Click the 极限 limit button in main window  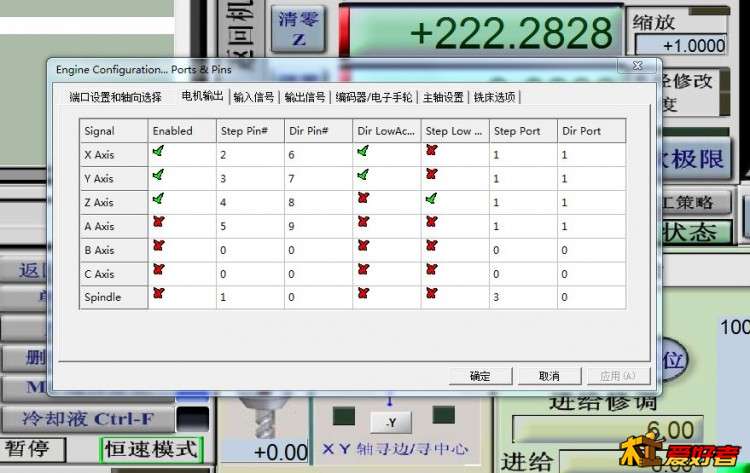tap(696, 159)
